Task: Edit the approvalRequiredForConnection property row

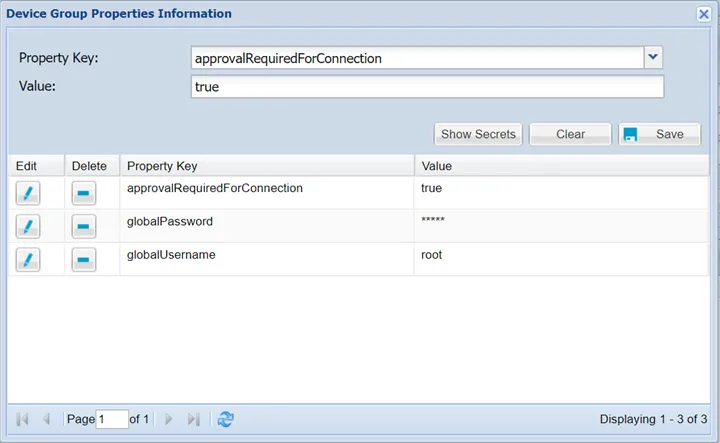Action: coord(28,193)
